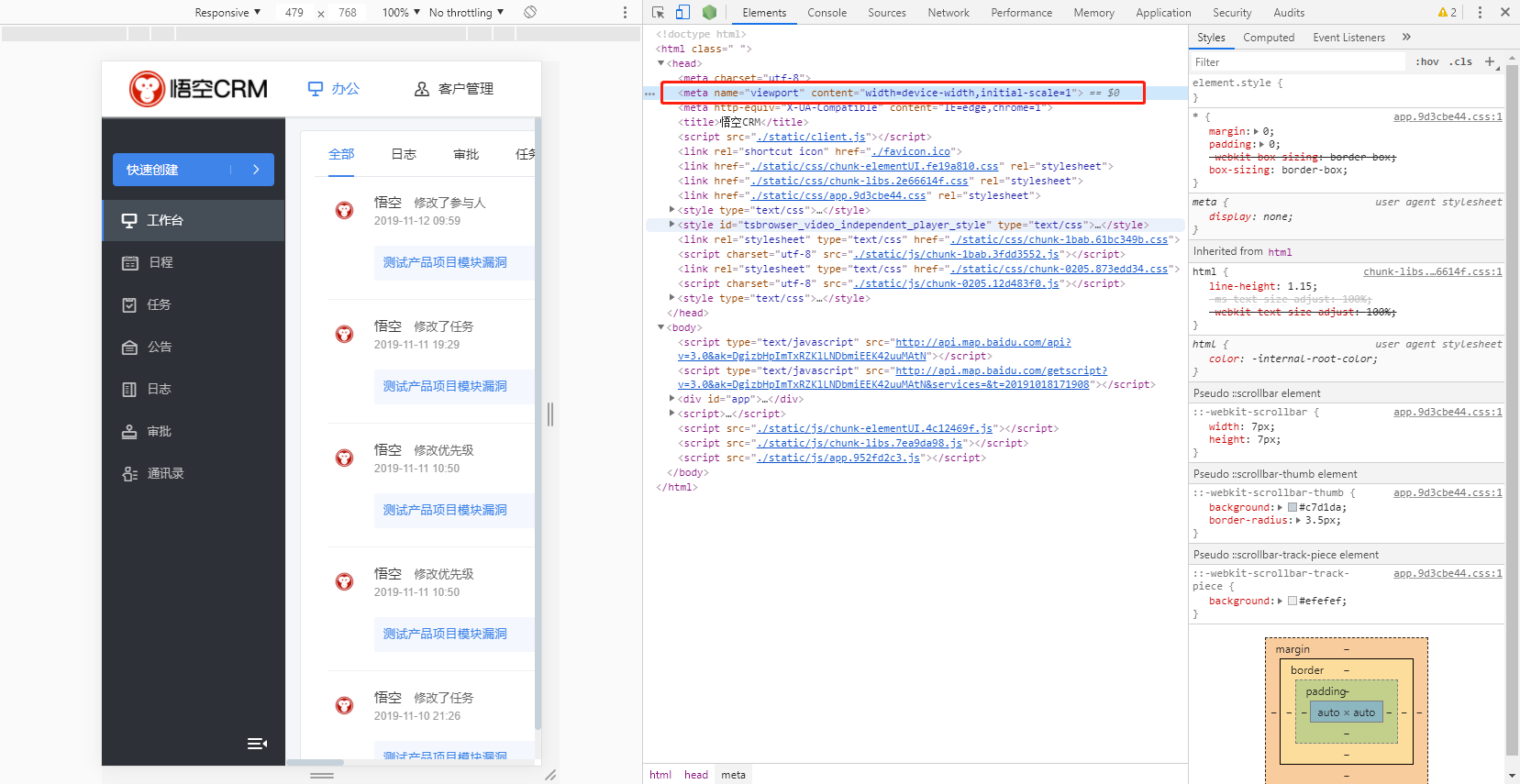This screenshot has height=784, width=1520.
Task: Click the viewport width field showing 479
Action: (294, 13)
